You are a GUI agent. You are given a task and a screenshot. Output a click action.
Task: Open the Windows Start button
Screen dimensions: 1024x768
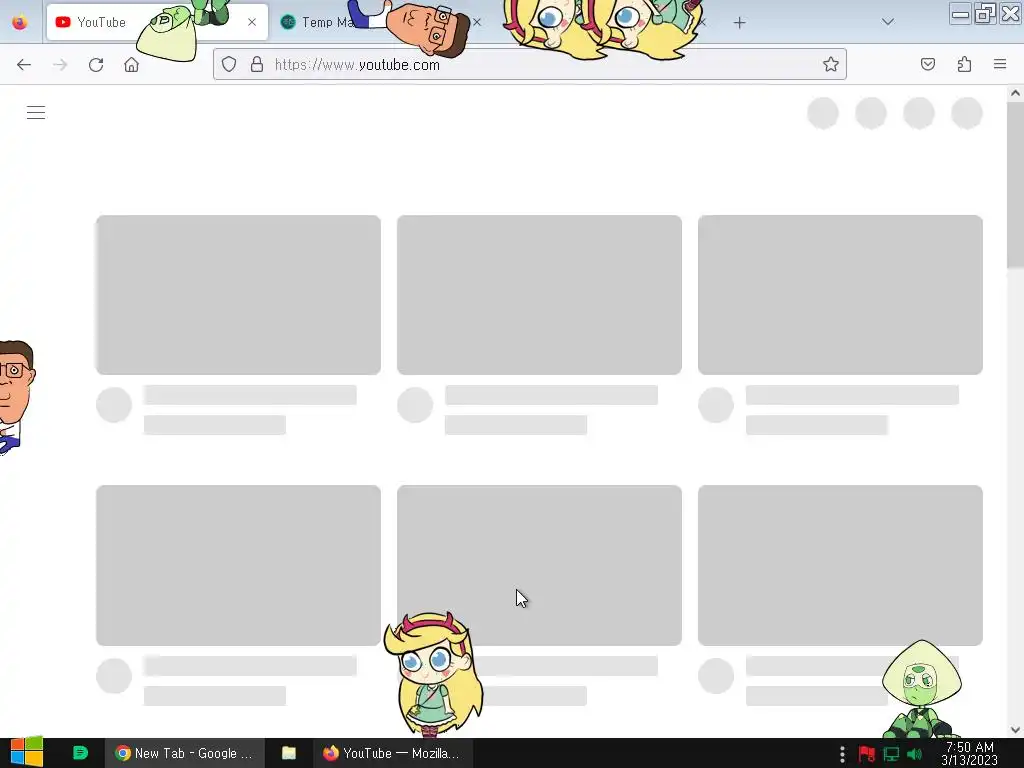click(27, 752)
